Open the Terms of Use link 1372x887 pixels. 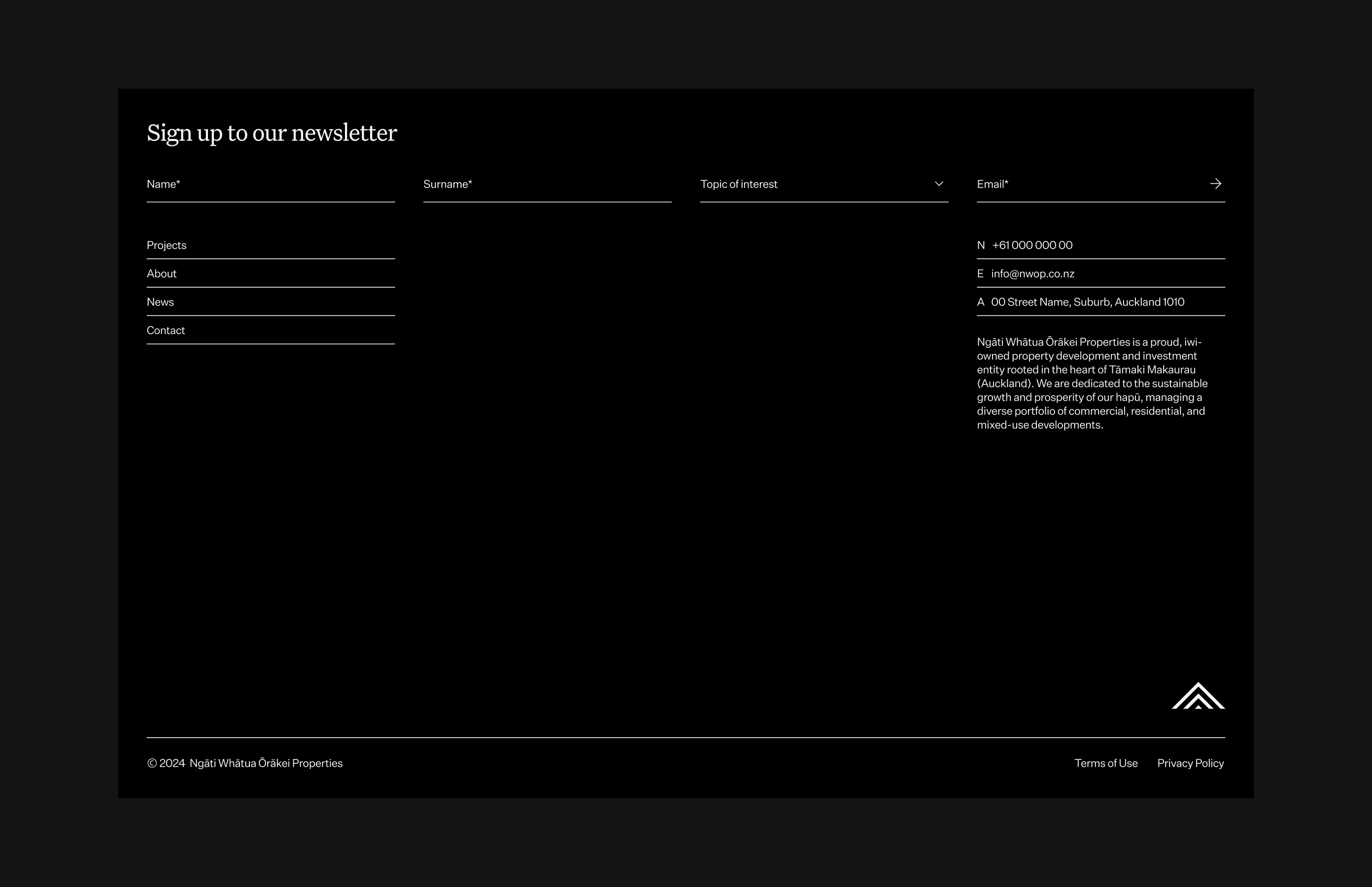point(1106,763)
